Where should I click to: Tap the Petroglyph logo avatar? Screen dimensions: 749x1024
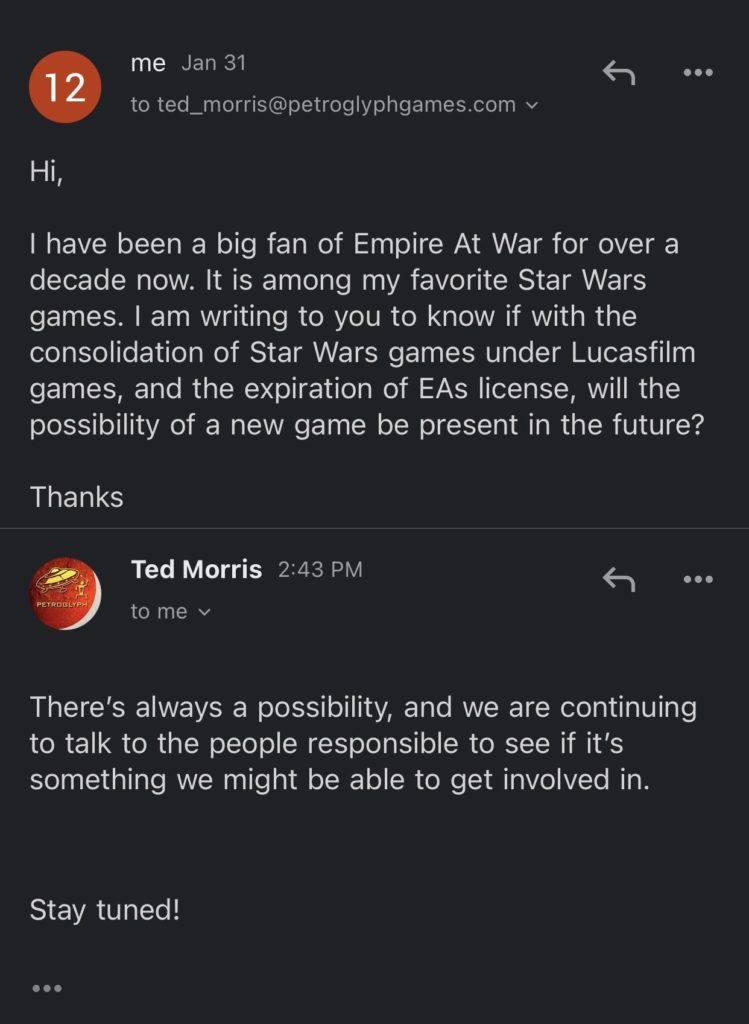(65, 593)
